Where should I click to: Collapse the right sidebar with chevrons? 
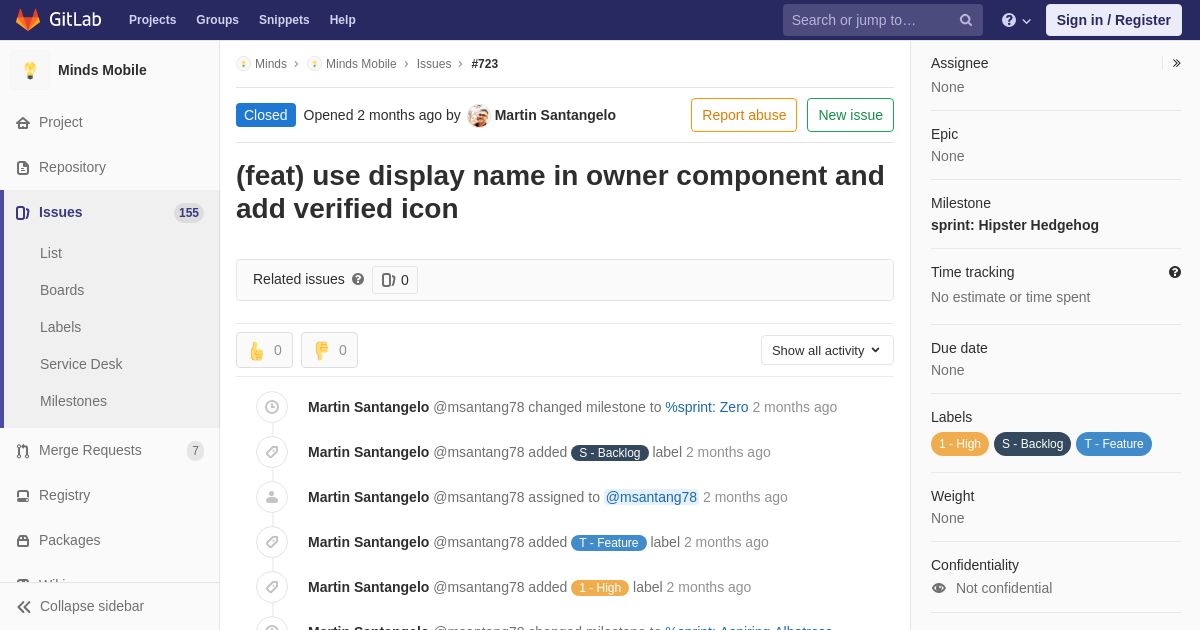pos(1176,63)
